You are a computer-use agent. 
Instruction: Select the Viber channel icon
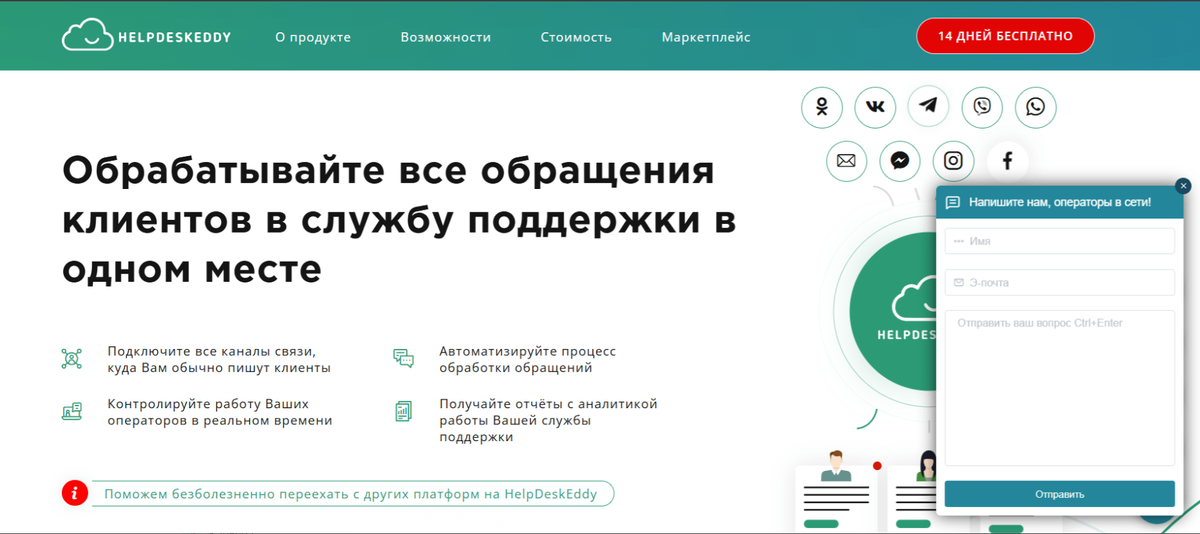coord(982,107)
